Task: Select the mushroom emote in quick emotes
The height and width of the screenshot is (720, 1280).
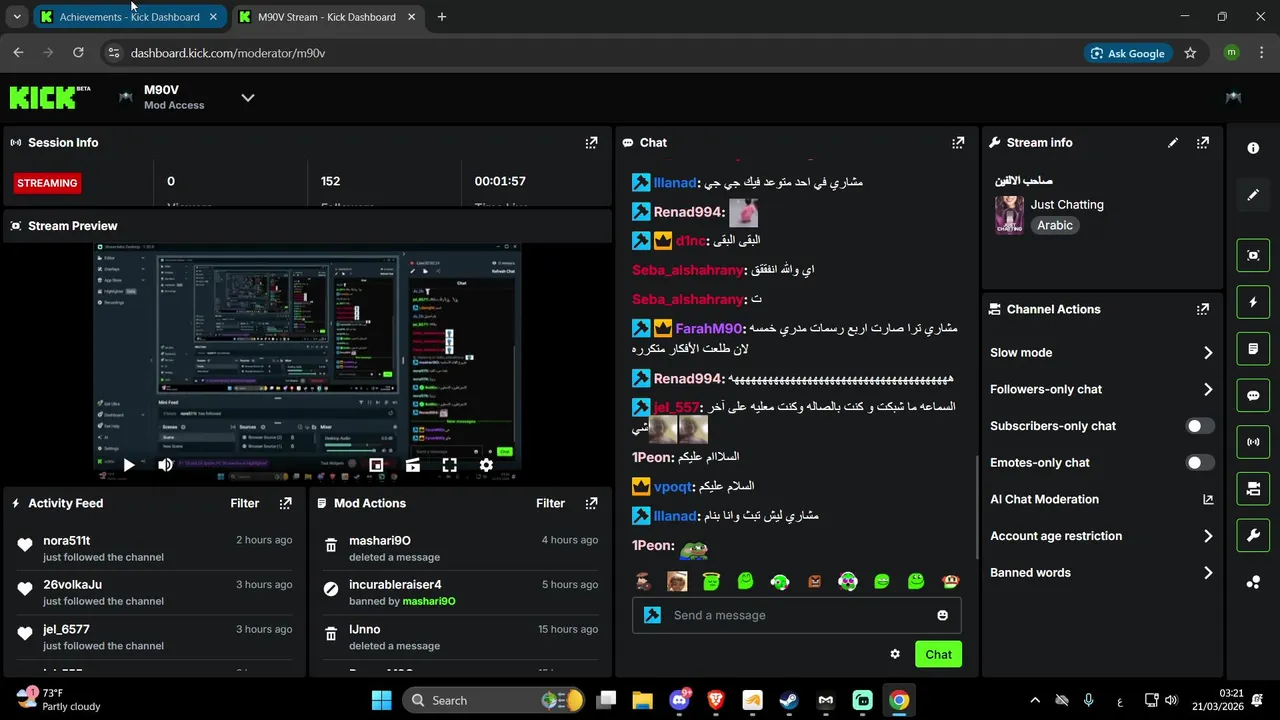Action: tap(951, 581)
